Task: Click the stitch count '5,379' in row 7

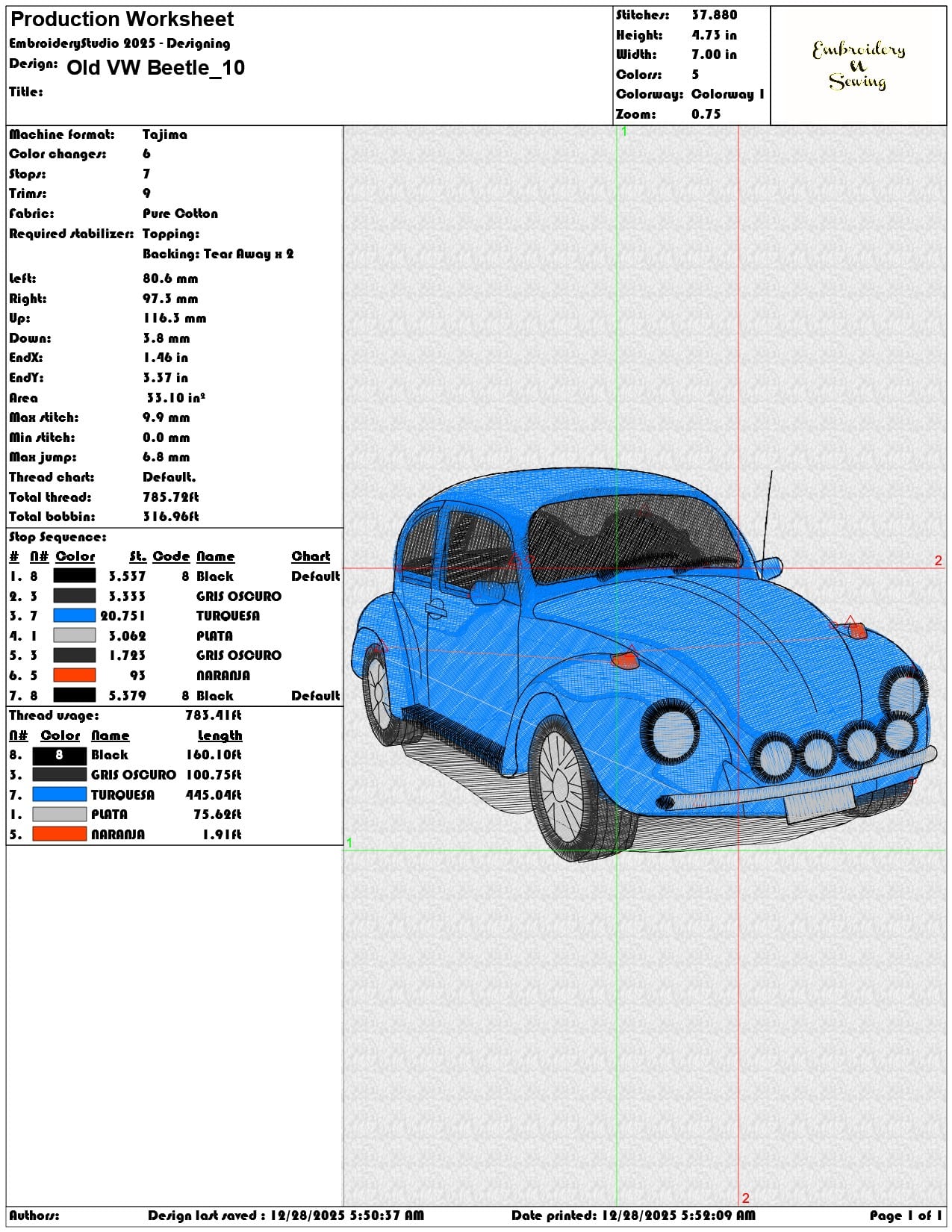Action: 127,696
